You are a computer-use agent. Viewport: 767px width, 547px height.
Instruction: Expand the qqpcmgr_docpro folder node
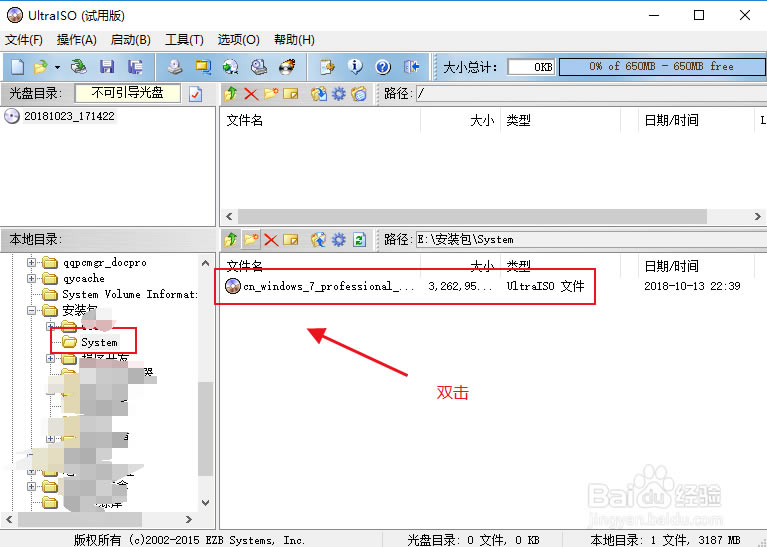(31, 262)
